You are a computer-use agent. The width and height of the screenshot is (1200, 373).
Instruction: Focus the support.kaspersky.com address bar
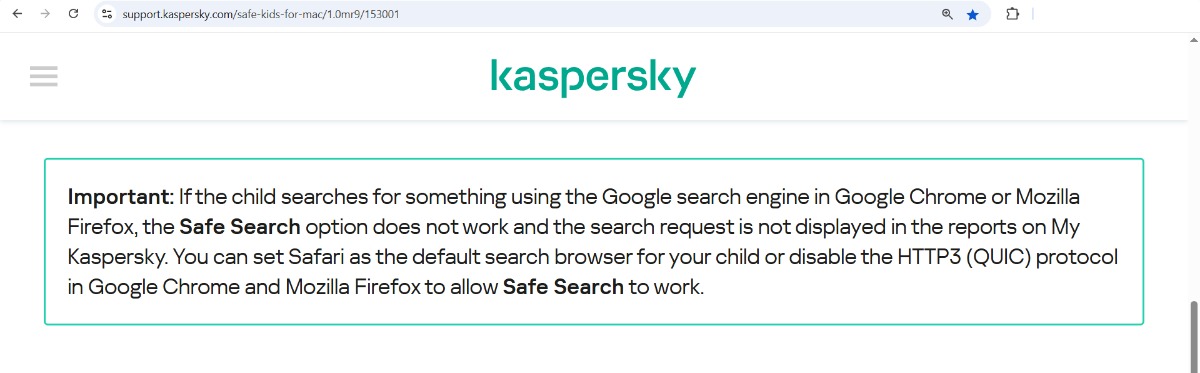pyautogui.click(x=530, y=15)
